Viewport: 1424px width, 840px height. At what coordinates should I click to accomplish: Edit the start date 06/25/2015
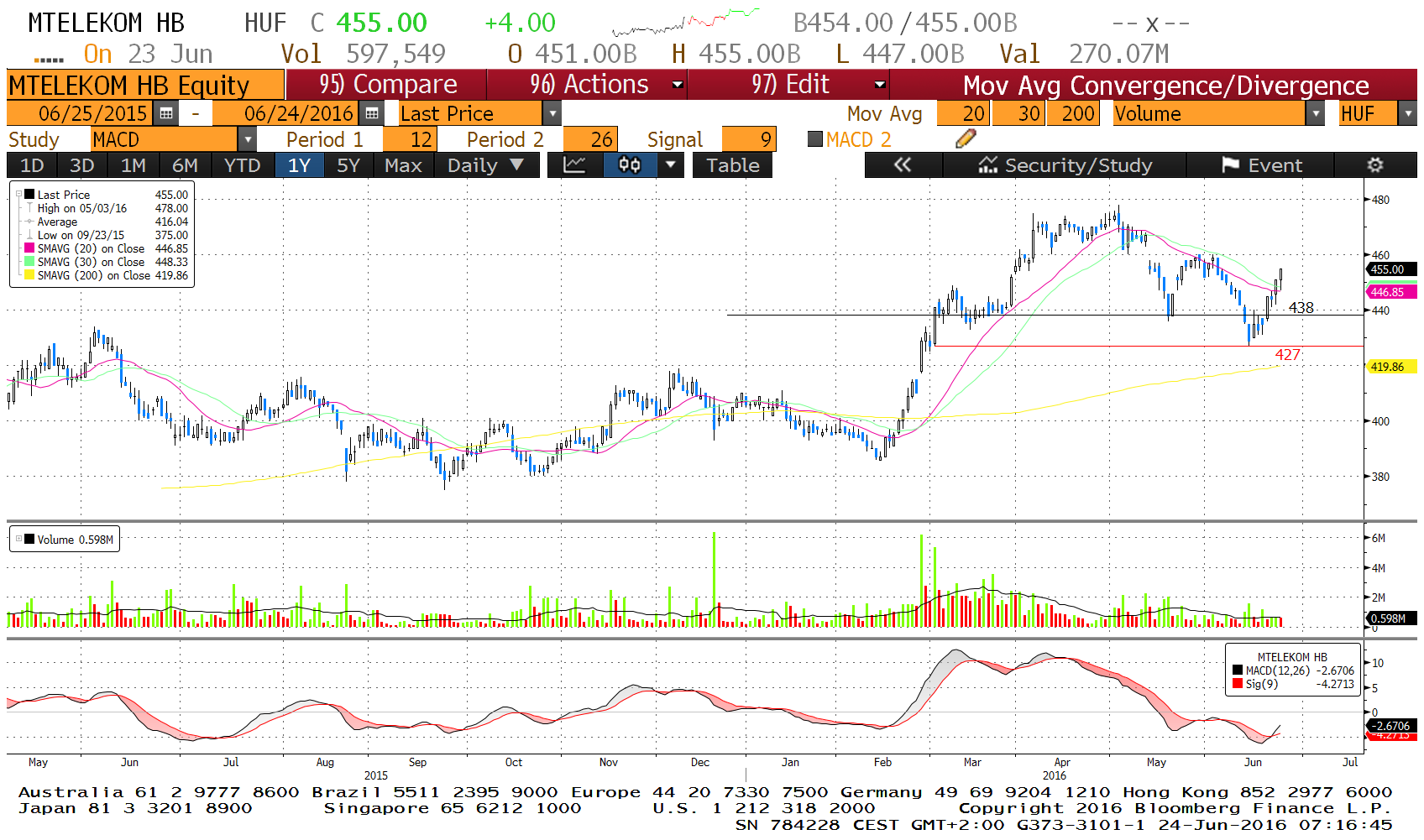[81, 113]
